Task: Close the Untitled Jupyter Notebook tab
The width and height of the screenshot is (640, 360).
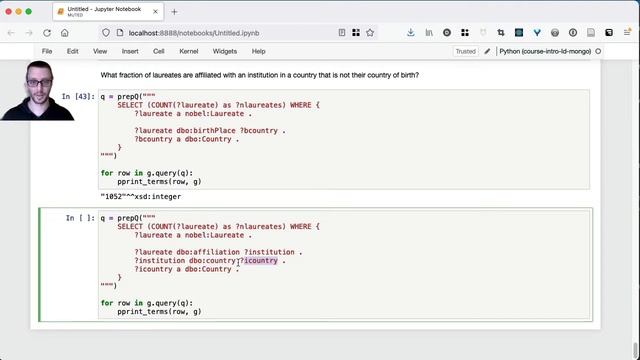Action: pyautogui.click(x=155, y=12)
